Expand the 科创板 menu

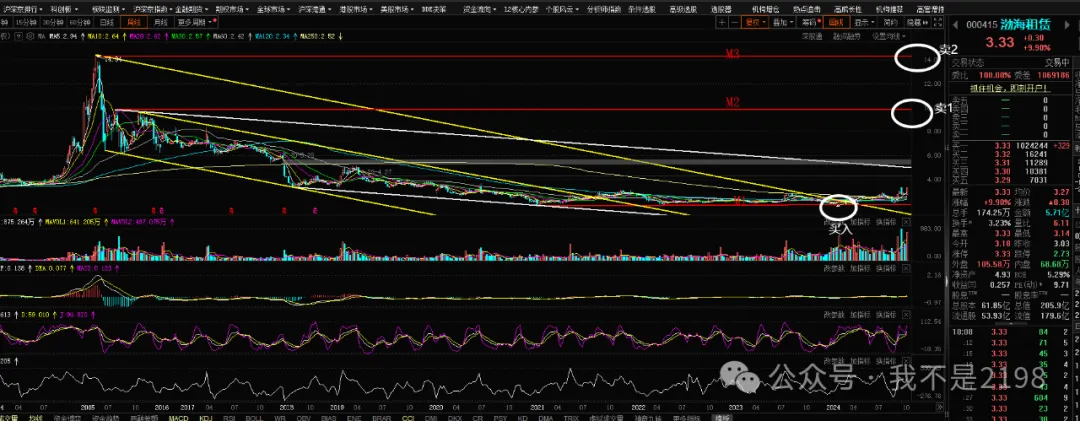[63, 10]
